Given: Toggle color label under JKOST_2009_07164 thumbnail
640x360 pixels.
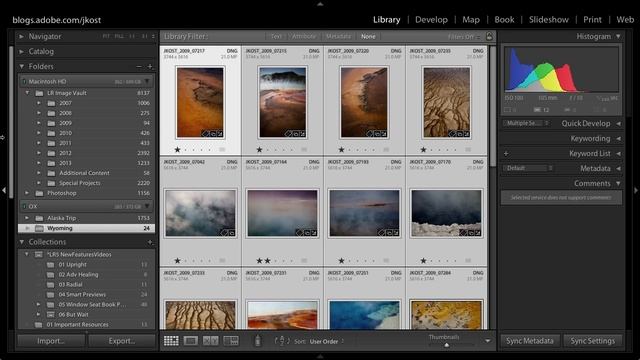Looking at the screenshot, I should [x=304, y=260].
